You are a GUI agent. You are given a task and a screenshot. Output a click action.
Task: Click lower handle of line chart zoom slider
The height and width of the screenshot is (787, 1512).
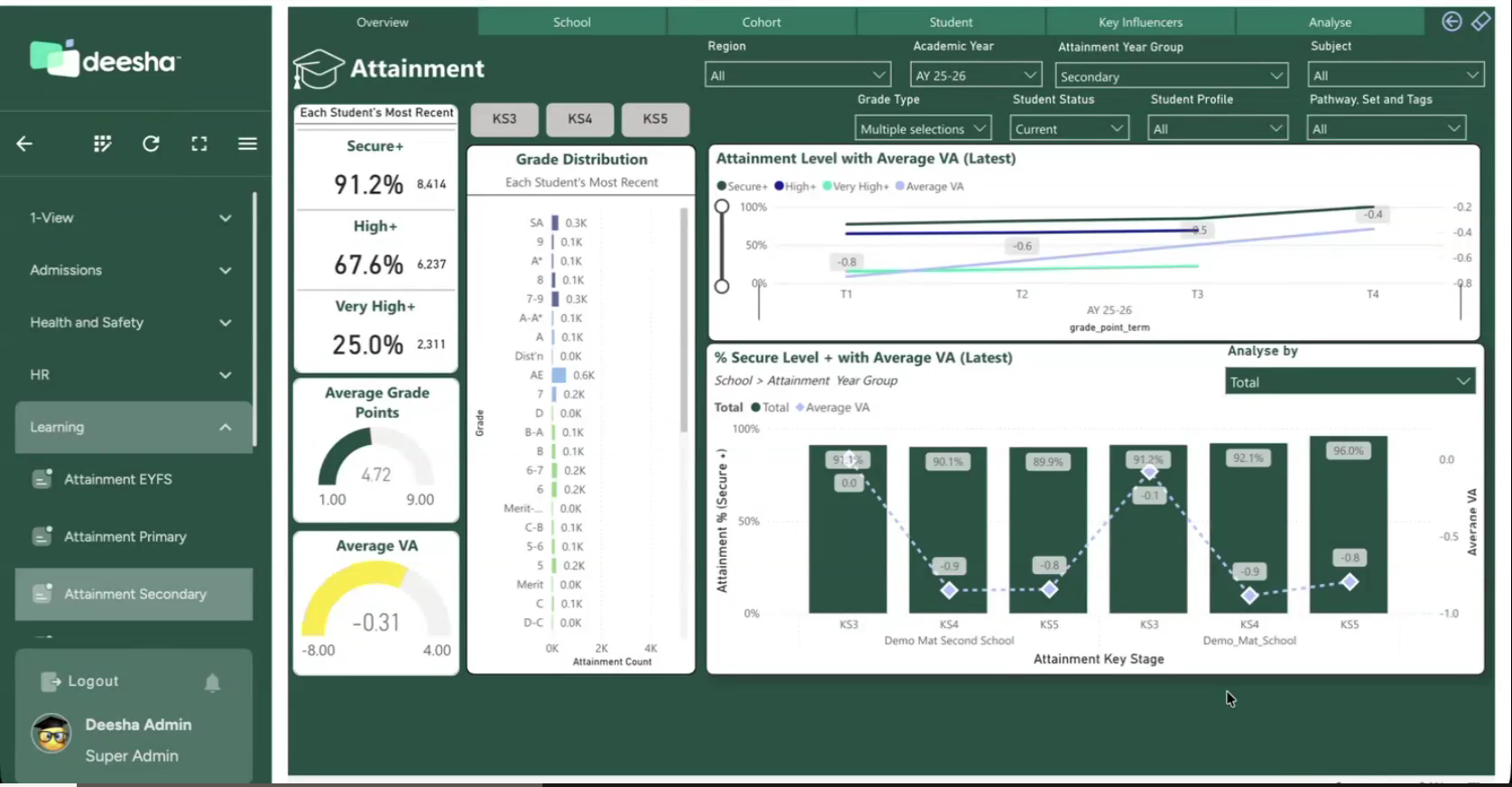pos(721,286)
